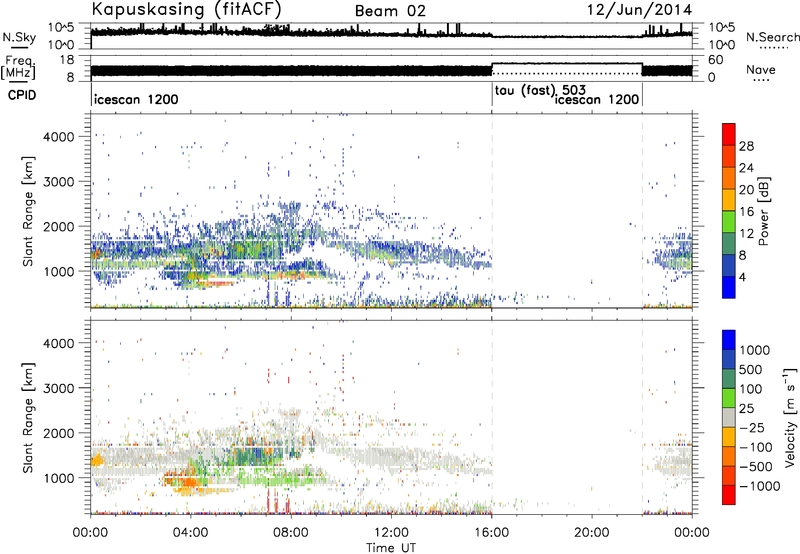Click 'Slant Range [km]' label of power panel
The height and width of the screenshot is (554, 800).
pos(28,211)
